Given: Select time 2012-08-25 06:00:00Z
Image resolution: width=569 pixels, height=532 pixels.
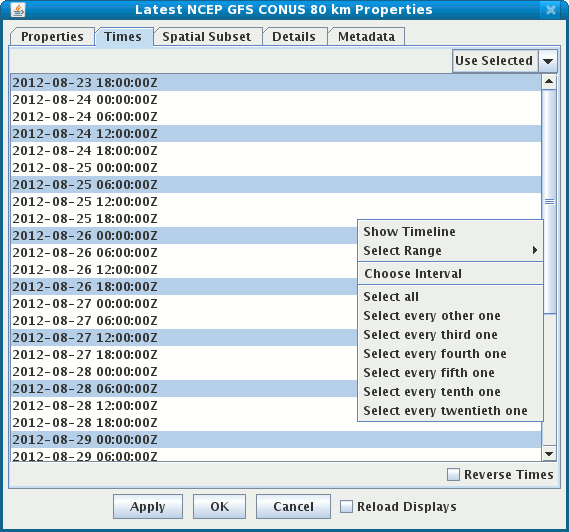Looking at the screenshot, I should point(276,185).
